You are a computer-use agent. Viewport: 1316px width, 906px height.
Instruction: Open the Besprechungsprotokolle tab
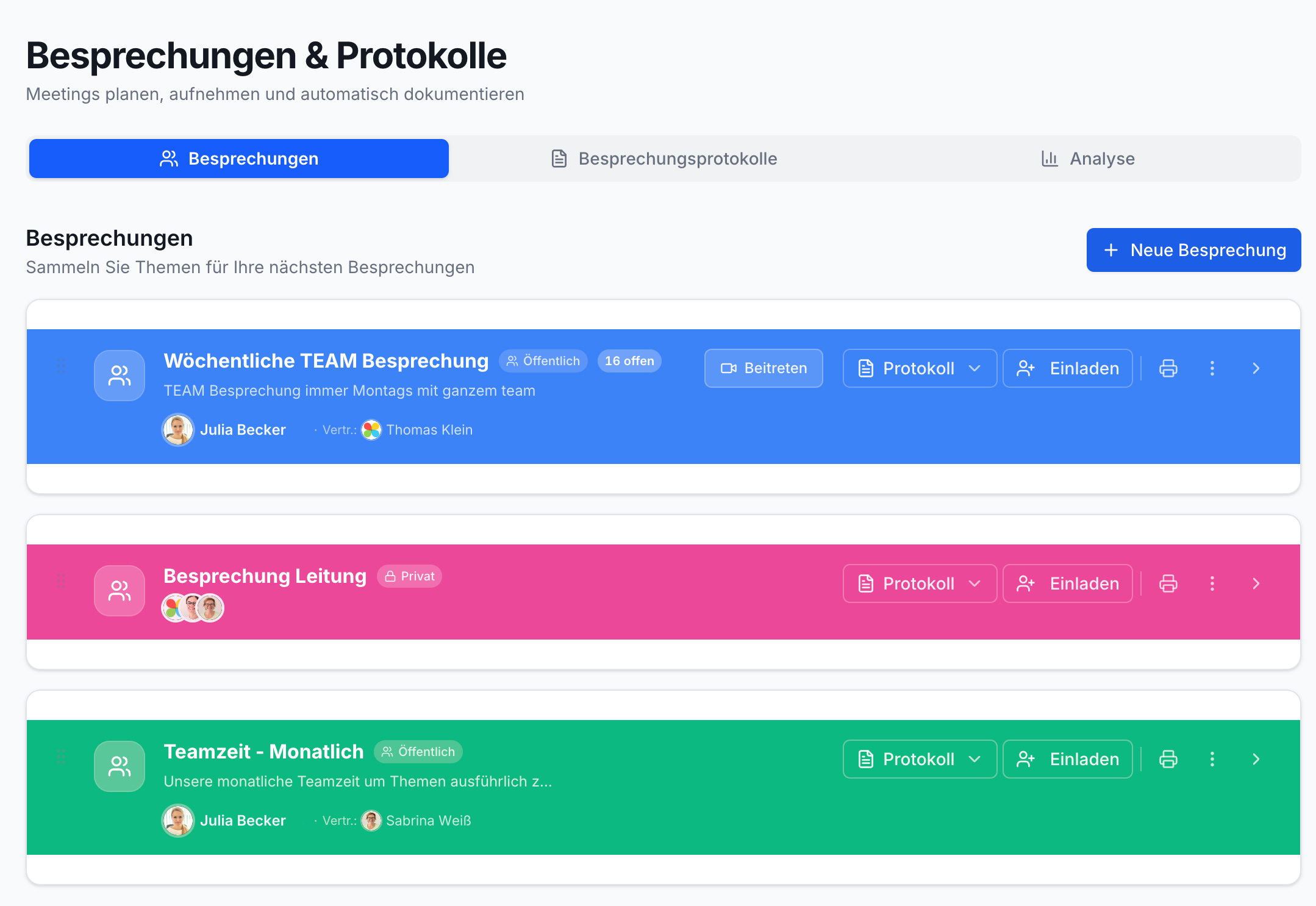[x=664, y=159]
